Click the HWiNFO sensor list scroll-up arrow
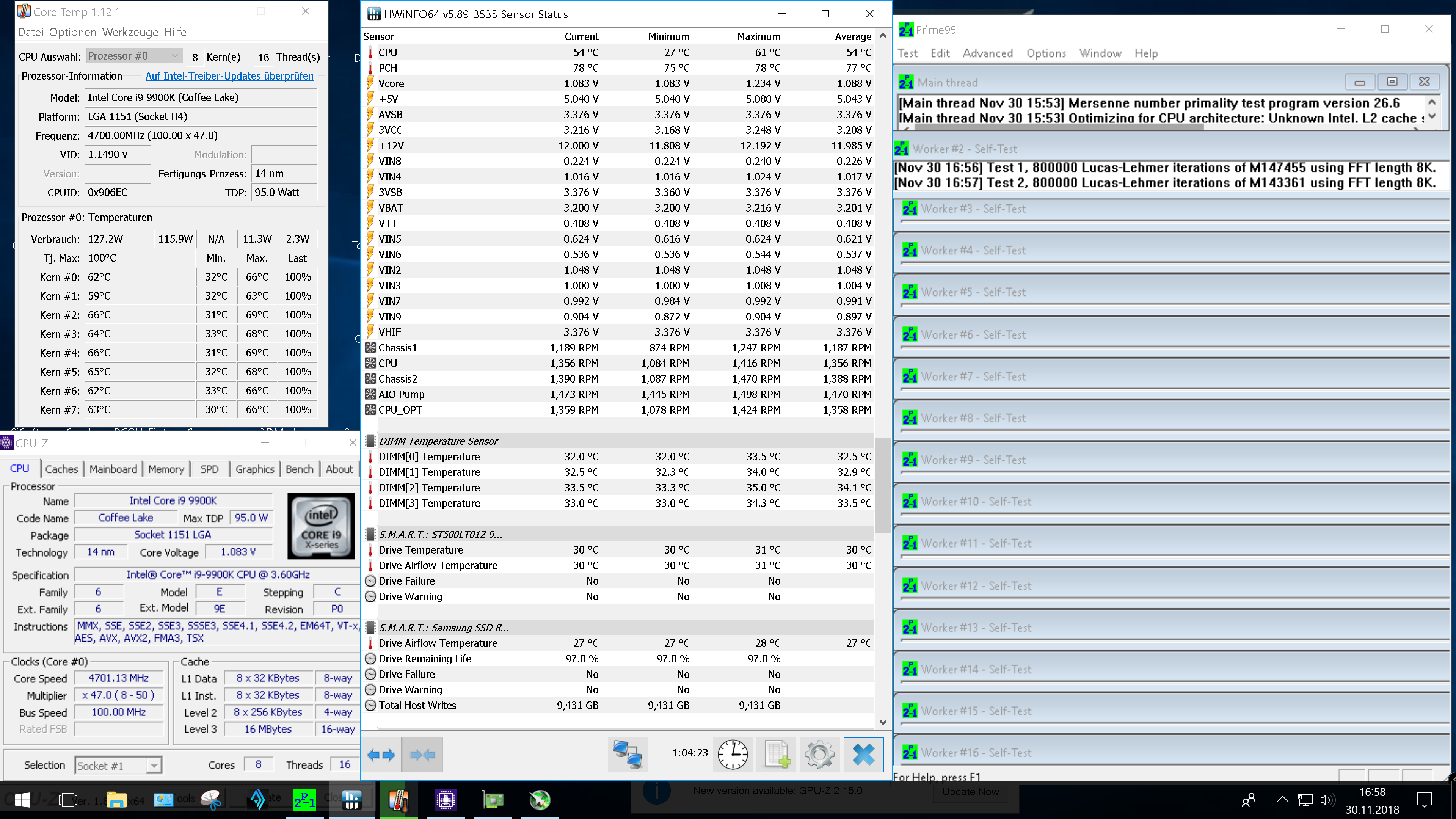 (x=883, y=36)
